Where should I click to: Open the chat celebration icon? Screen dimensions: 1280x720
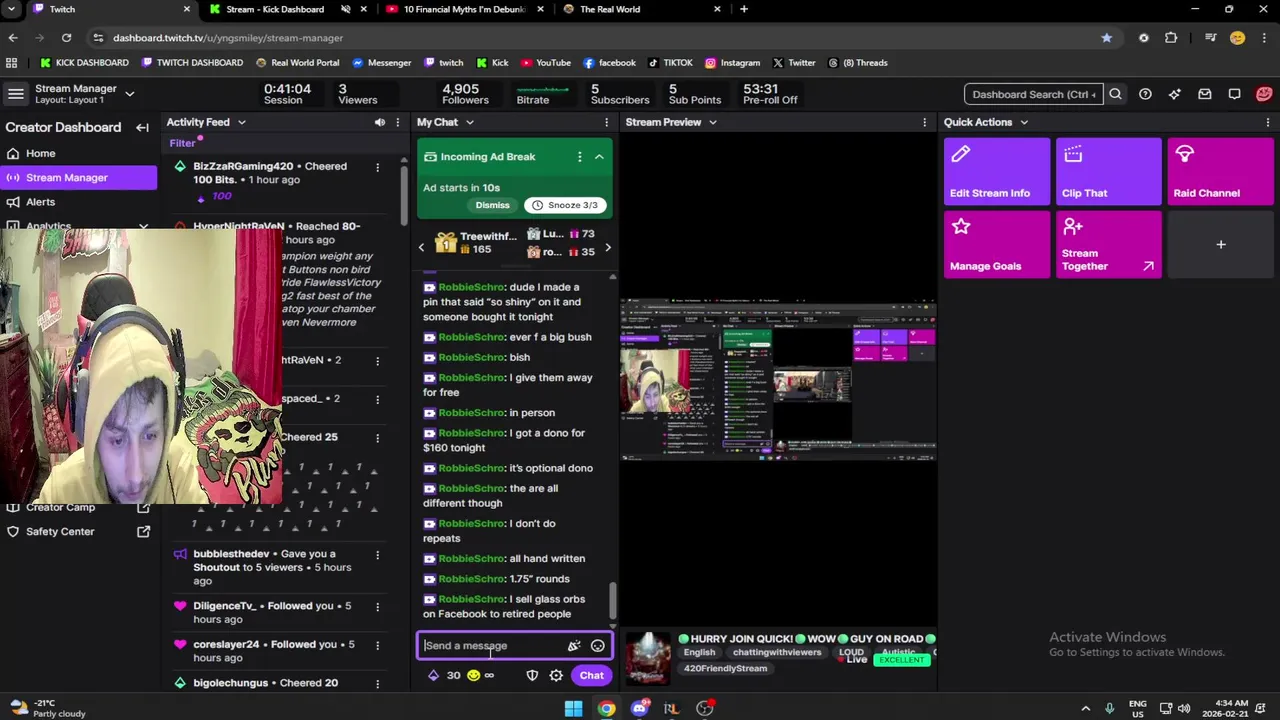[x=574, y=646]
